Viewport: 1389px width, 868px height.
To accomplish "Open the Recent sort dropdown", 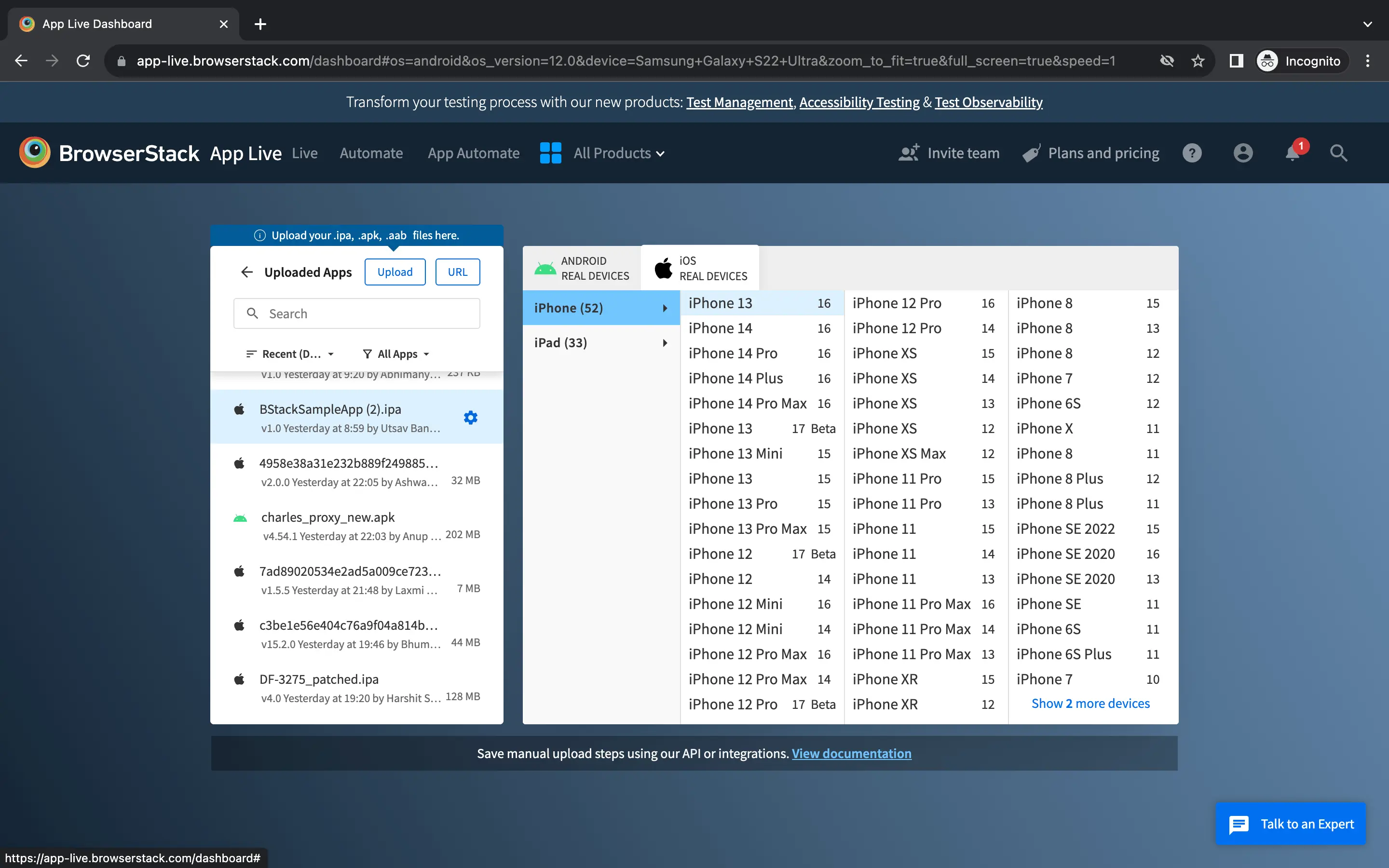I will coord(290,354).
